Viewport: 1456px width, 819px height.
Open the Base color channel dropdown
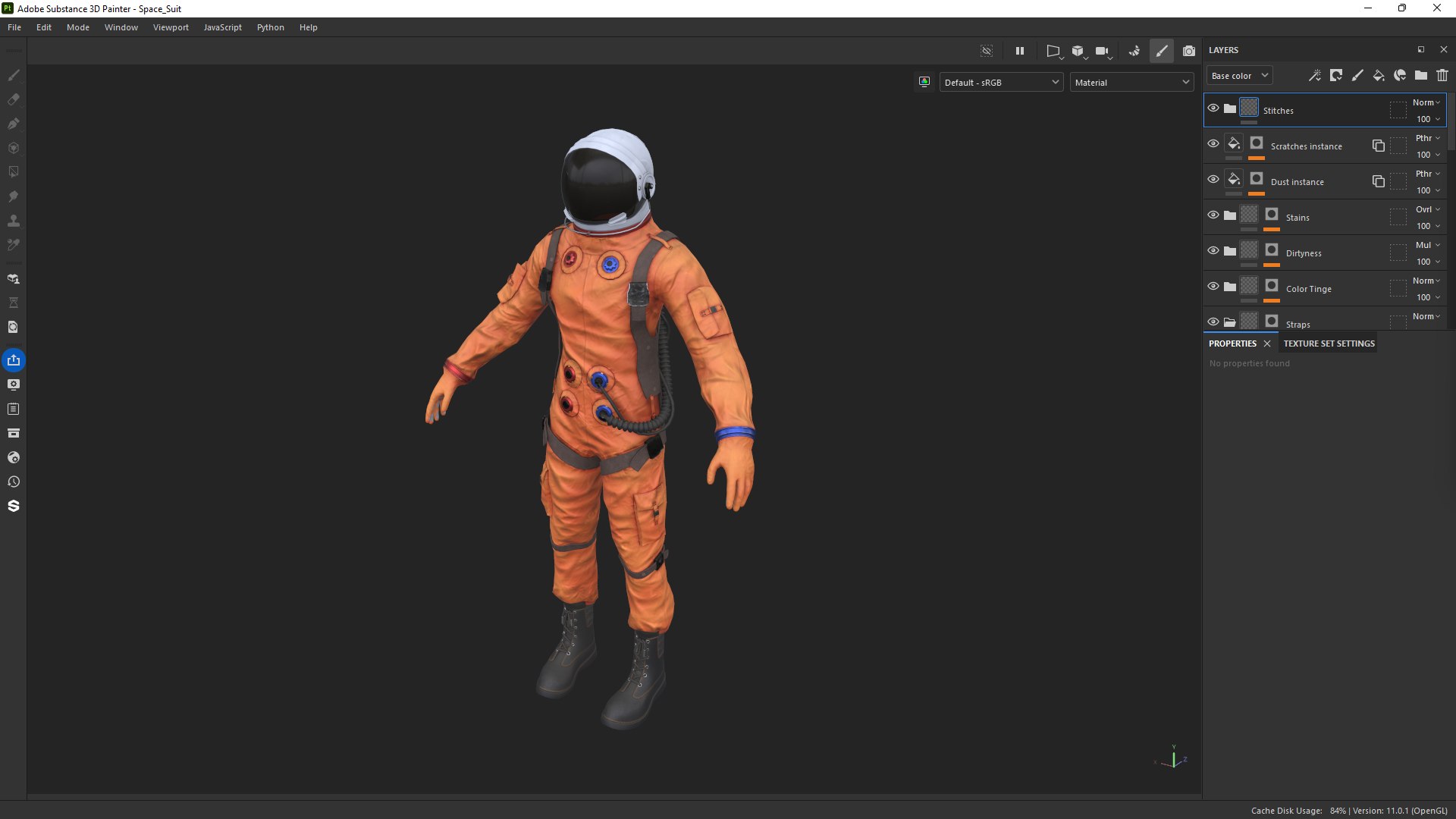1239,76
